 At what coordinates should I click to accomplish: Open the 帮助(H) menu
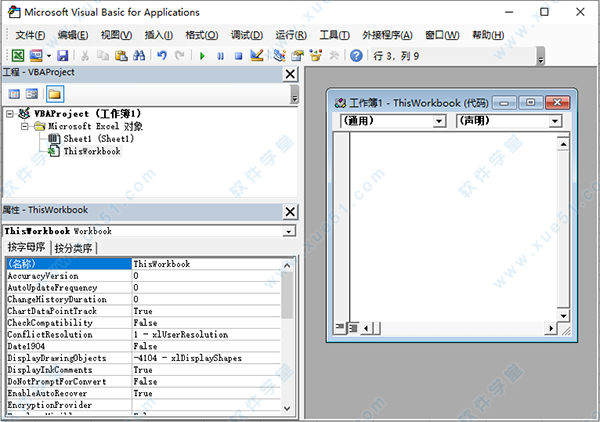488,35
